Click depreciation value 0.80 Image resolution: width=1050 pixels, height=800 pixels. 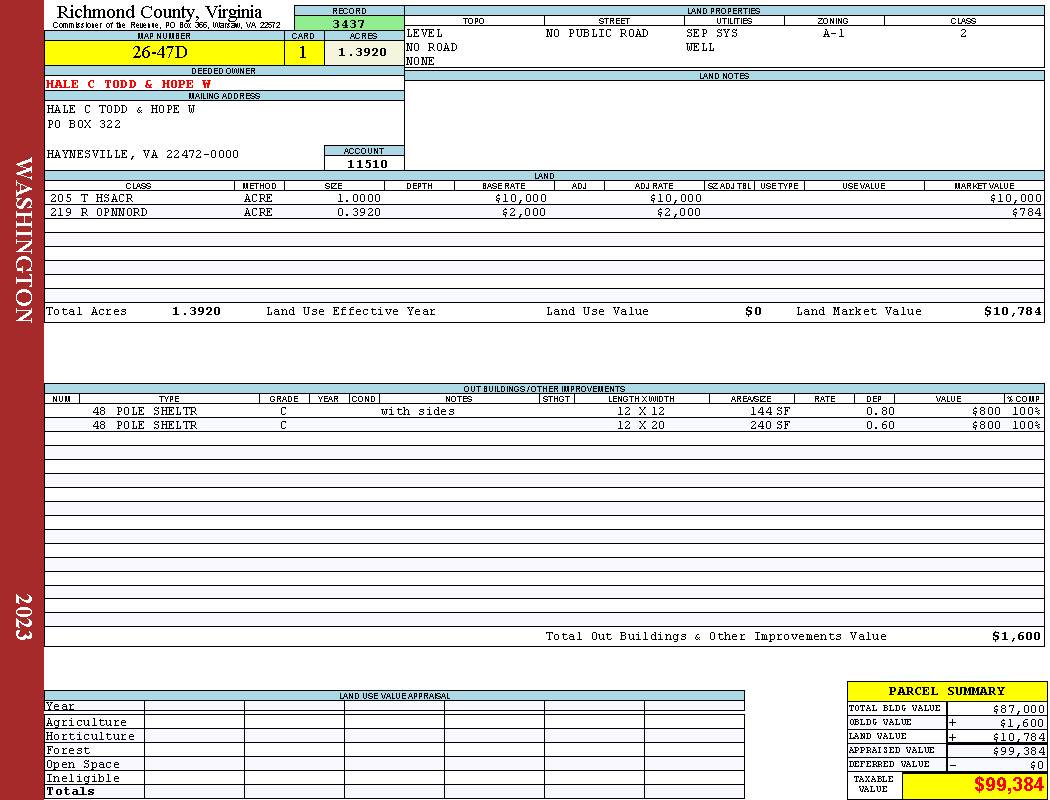point(880,412)
